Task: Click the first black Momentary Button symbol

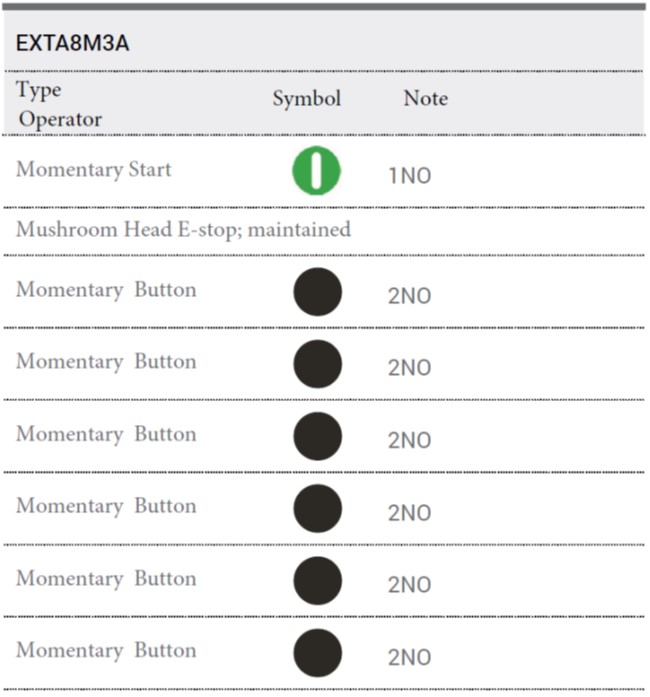Action: [x=317, y=292]
